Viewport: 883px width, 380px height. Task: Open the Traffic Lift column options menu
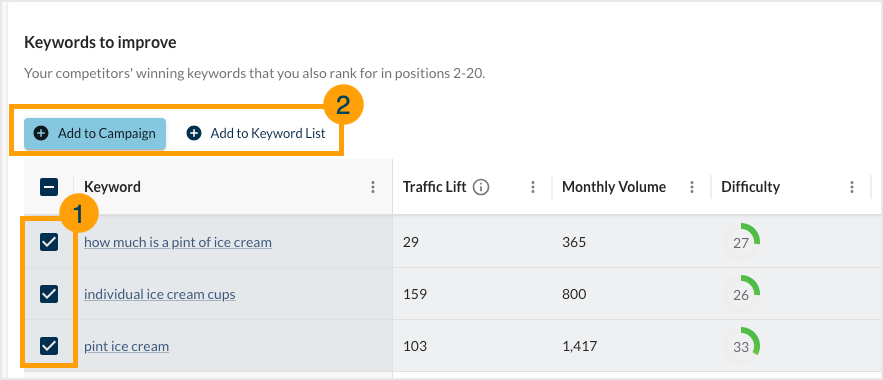click(x=533, y=187)
